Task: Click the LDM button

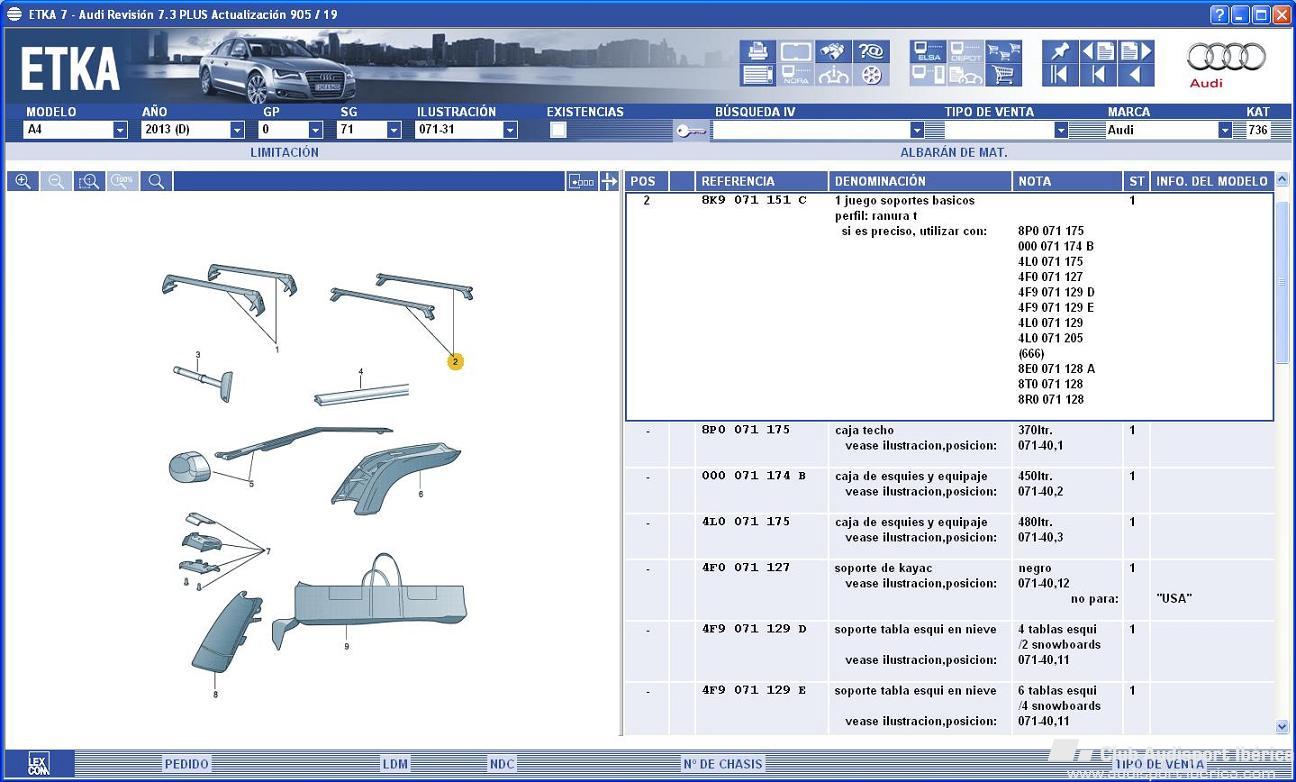Action: point(395,764)
